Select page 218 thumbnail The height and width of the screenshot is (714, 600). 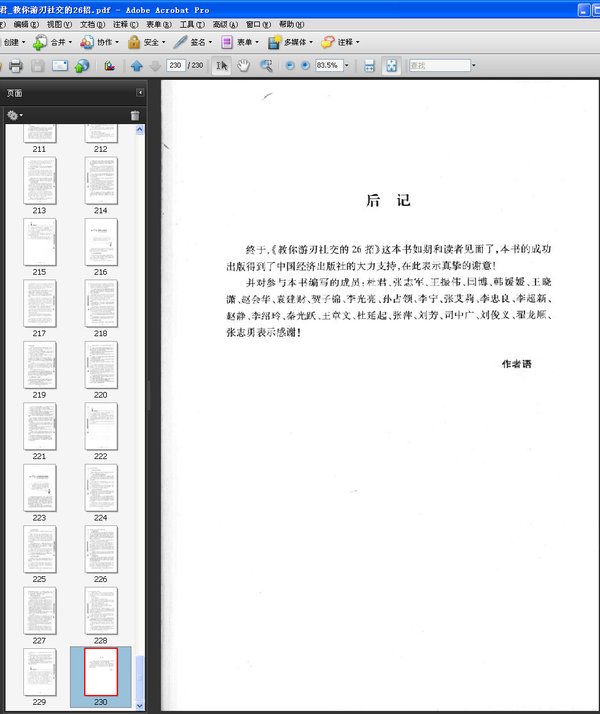point(101,304)
